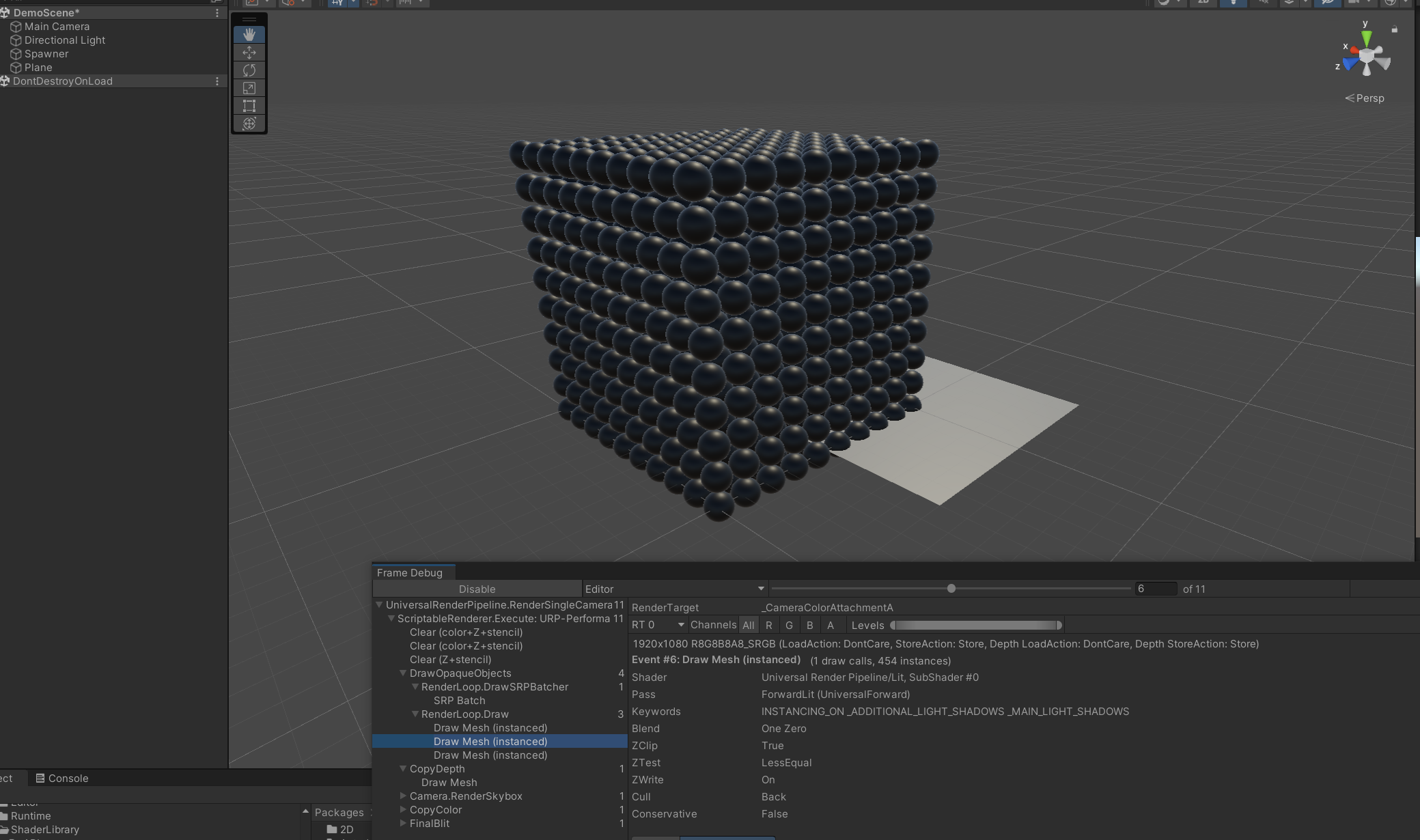Select the Move tool in the Scene toolbar

[249, 52]
